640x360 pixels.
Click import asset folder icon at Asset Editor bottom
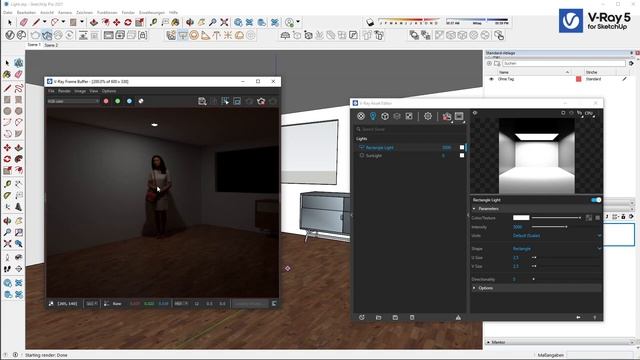pyautogui.click(x=378, y=317)
